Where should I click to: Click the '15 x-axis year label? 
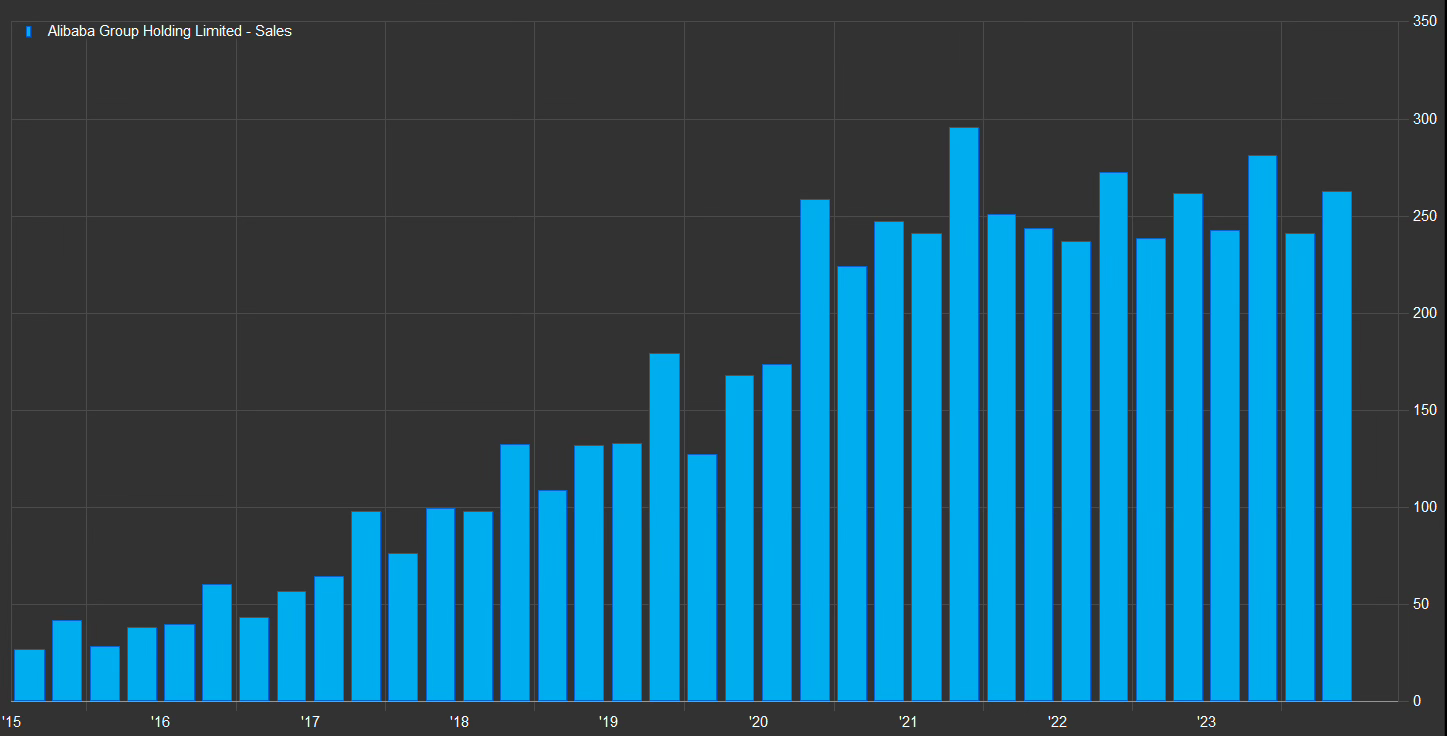coord(11,722)
